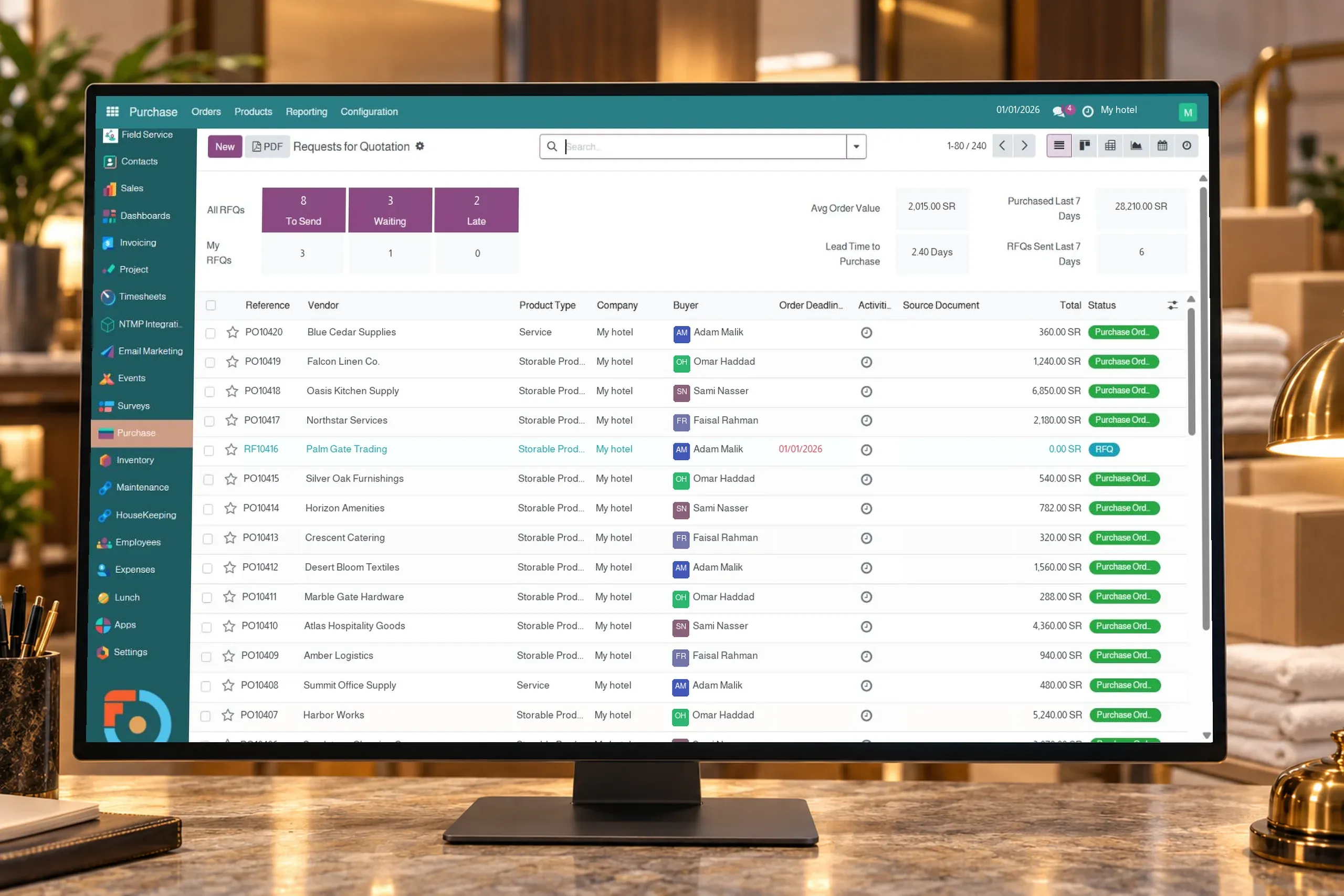Open the Orders menu

coord(206,111)
